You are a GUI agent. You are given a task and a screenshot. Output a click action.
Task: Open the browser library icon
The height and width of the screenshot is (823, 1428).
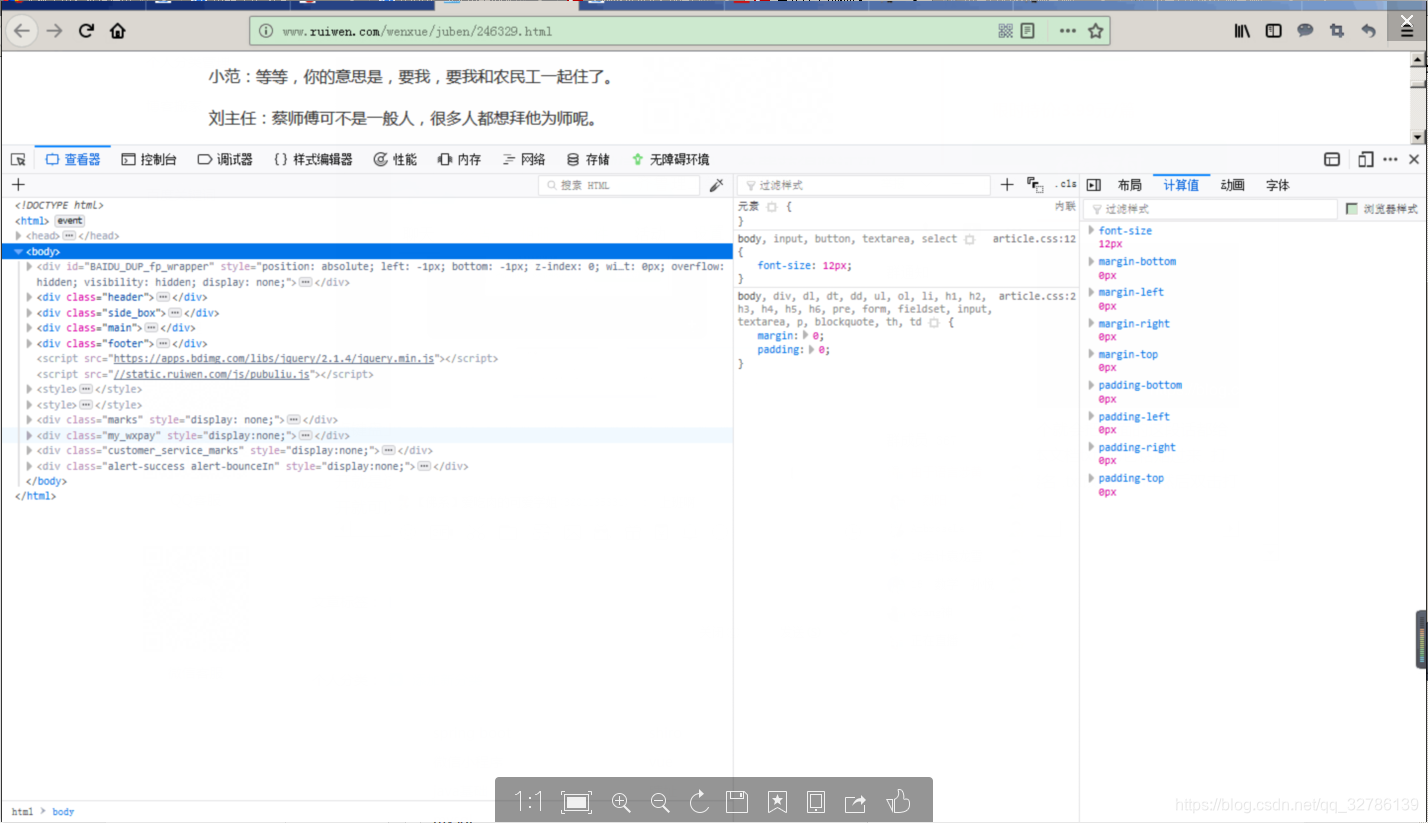(1242, 31)
